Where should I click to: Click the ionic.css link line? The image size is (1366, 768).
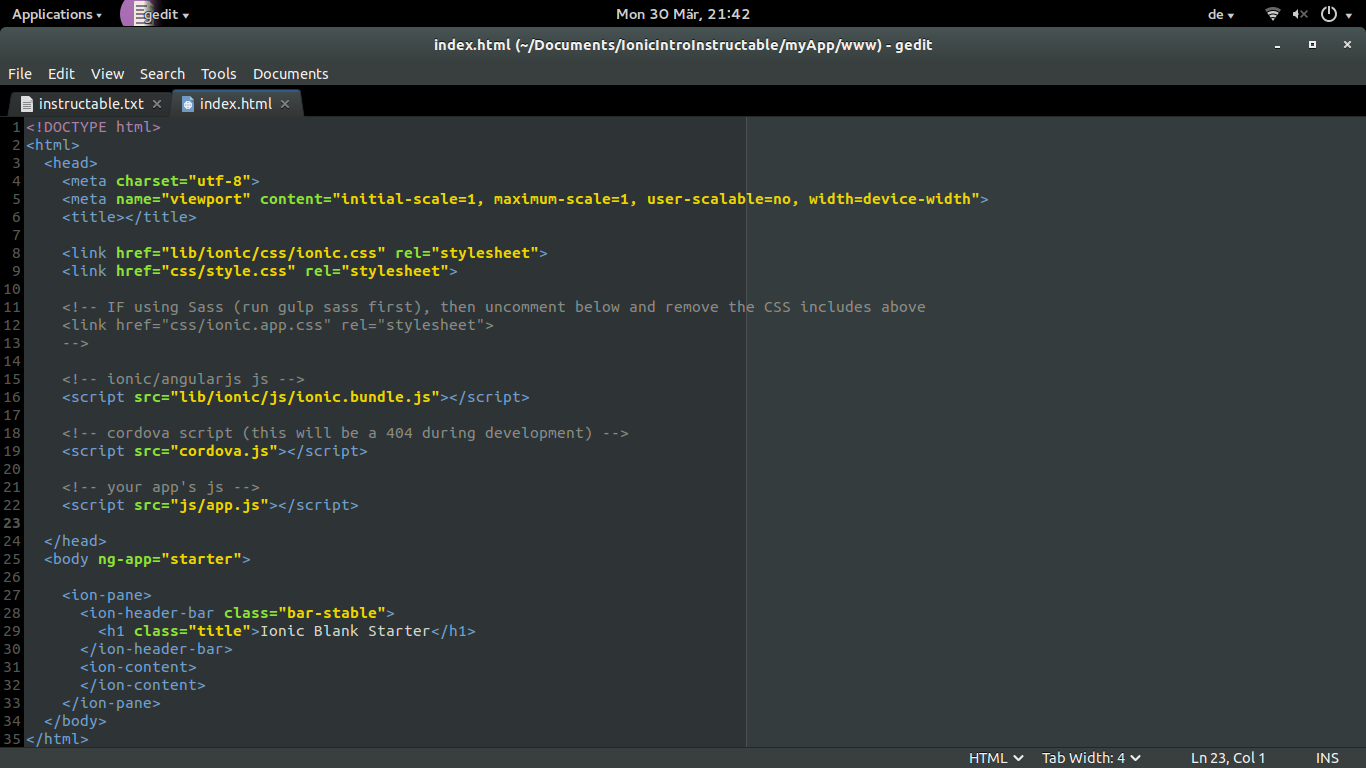coord(305,253)
